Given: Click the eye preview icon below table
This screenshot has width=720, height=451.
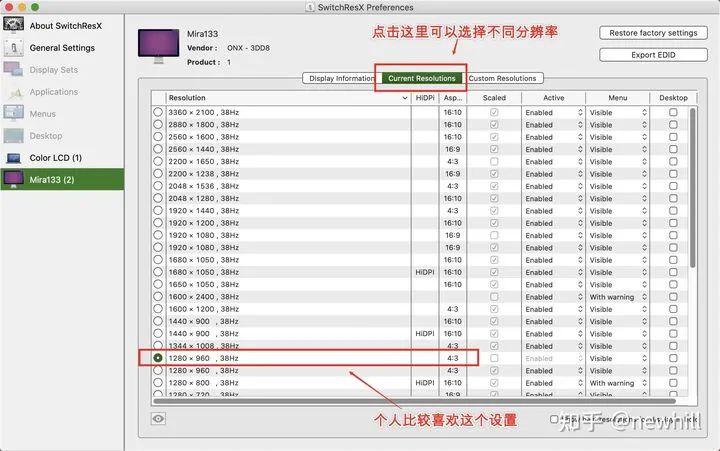Looking at the screenshot, I should [158, 419].
